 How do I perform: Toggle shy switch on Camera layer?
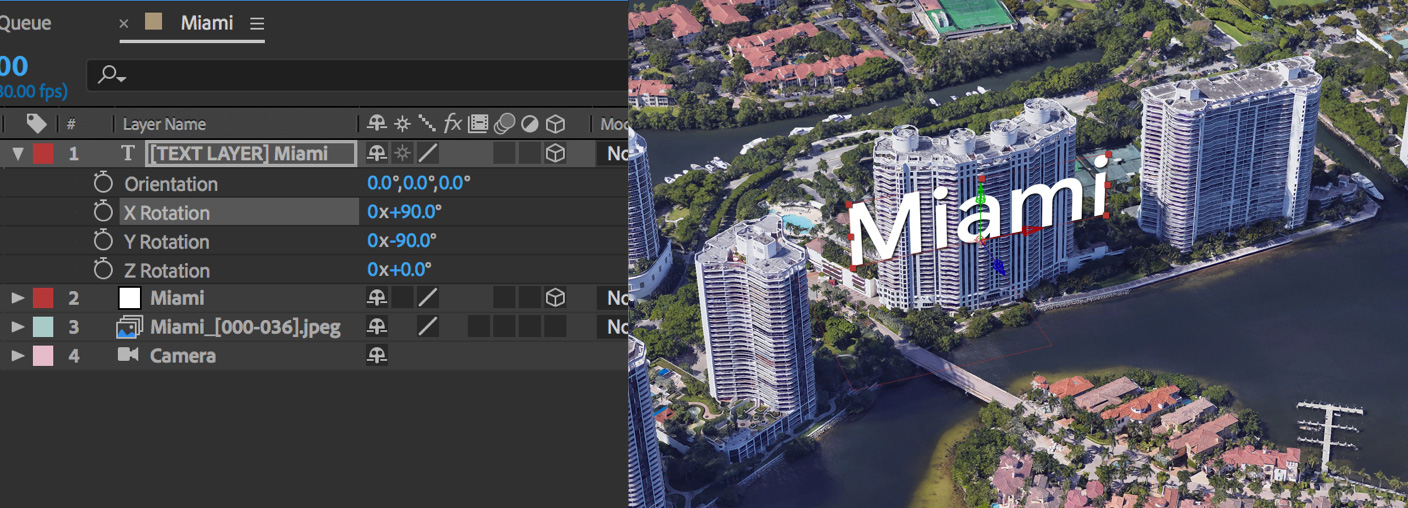[x=376, y=355]
